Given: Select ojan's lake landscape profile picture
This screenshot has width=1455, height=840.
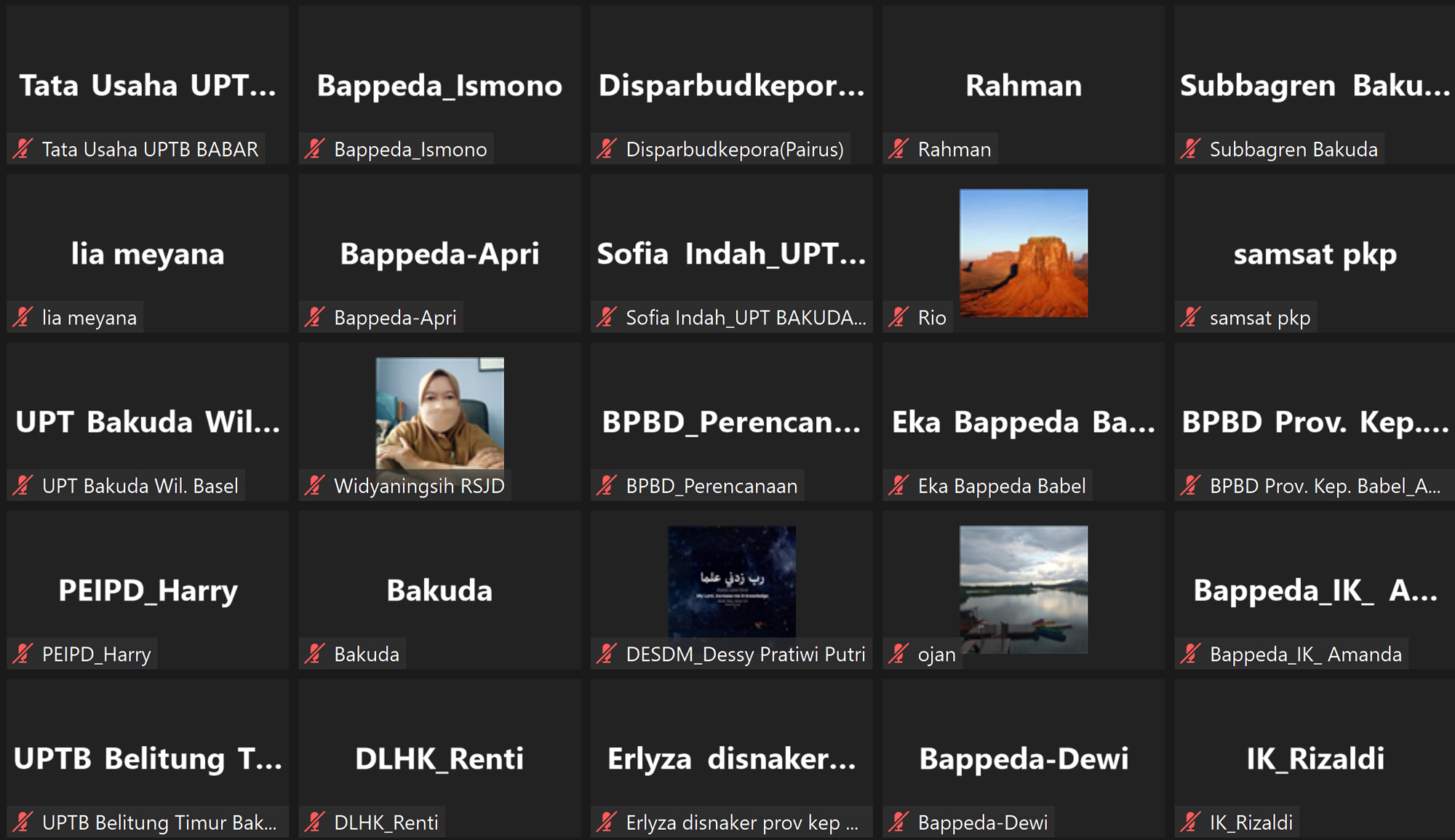Looking at the screenshot, I should pyautogui.click(x=1024, y=589).
